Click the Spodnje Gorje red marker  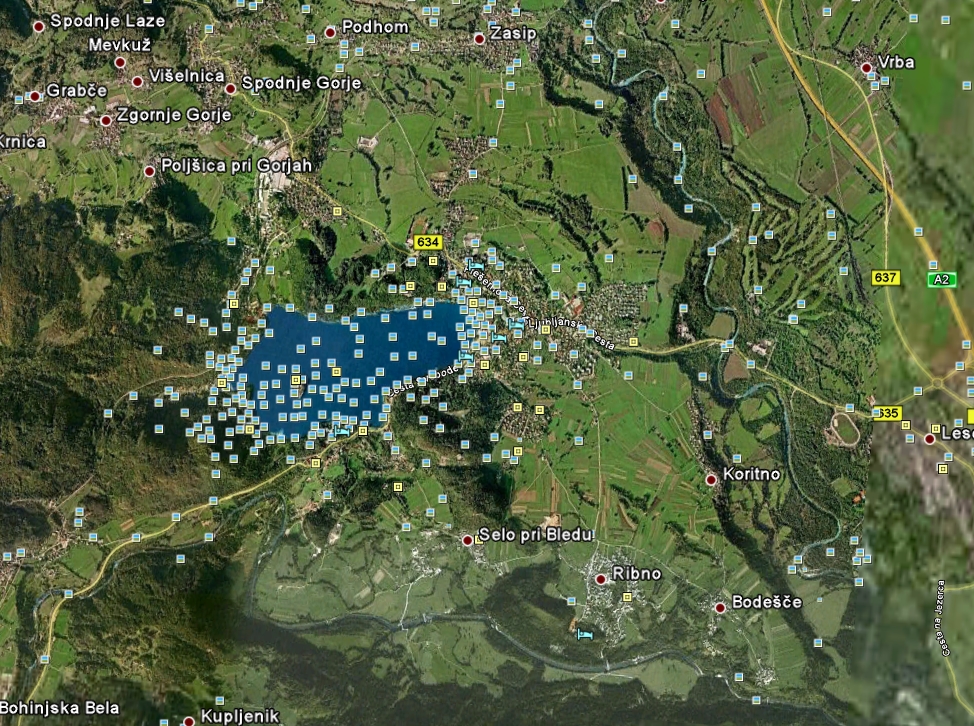pyautogui.click(x=230, y=89)
